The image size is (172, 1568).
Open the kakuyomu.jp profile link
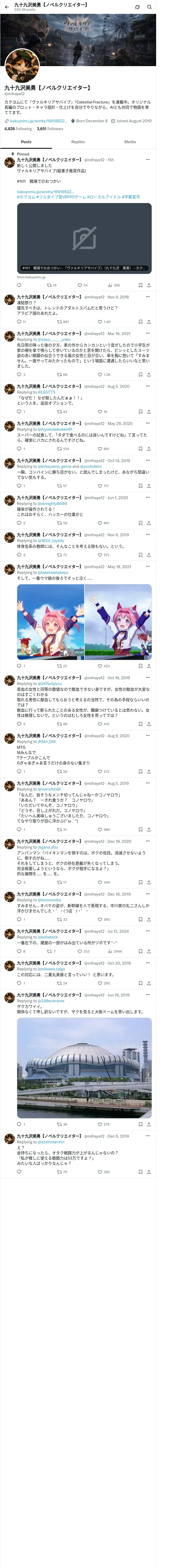(38, 121)
